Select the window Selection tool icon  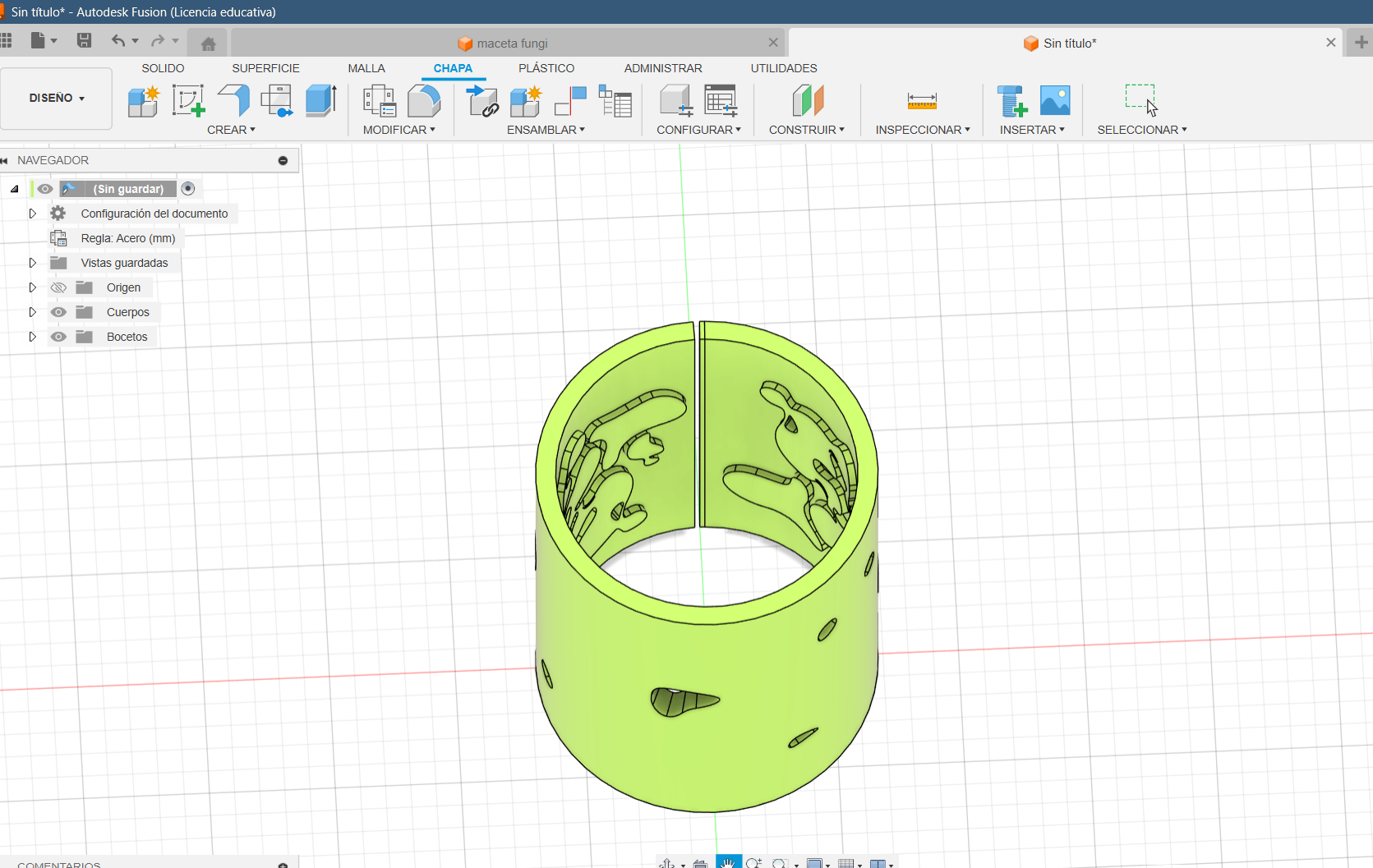[1140, 100]
